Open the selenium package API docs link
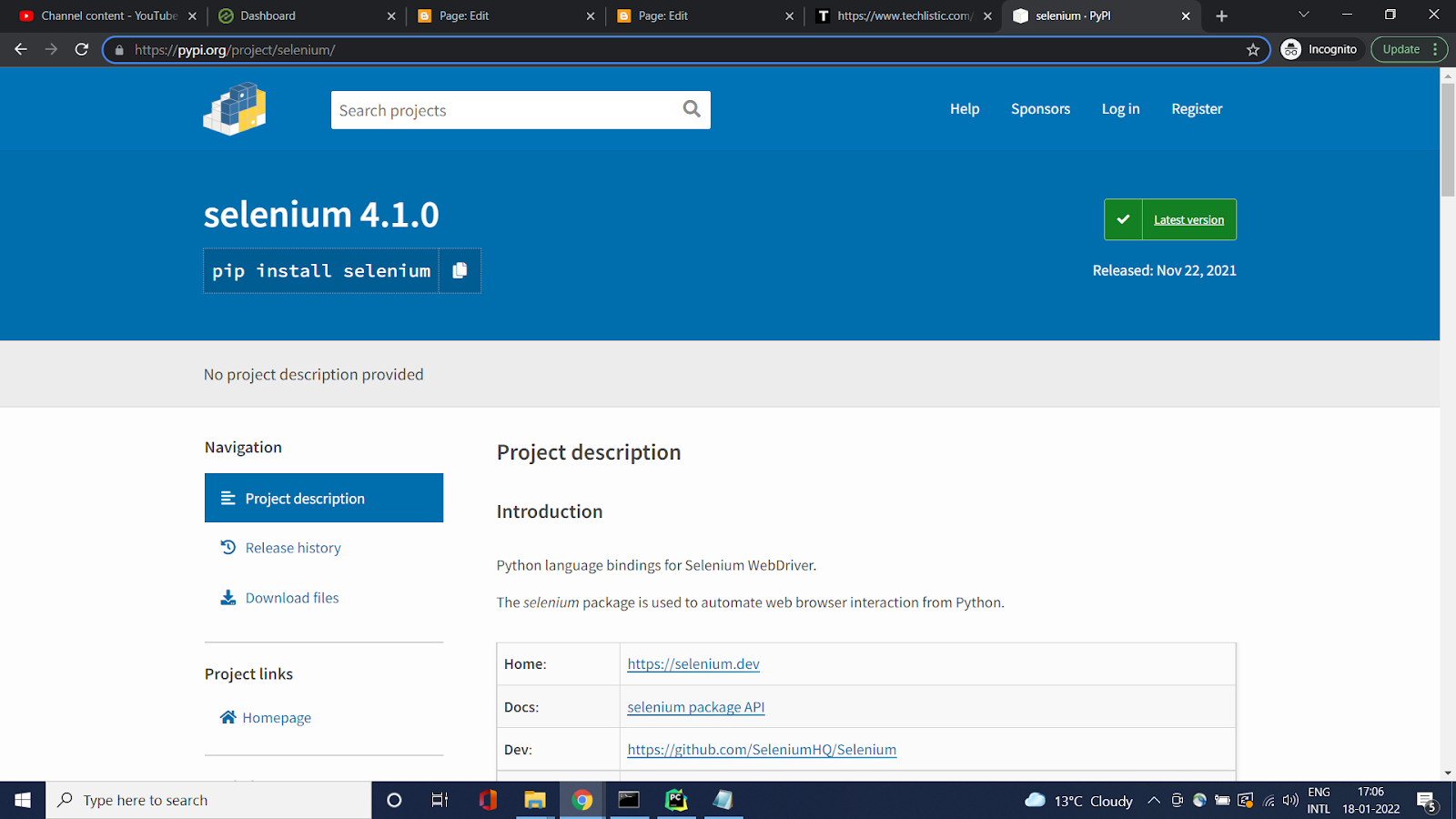The image size is (1456, 819). [x=696, y=707]
